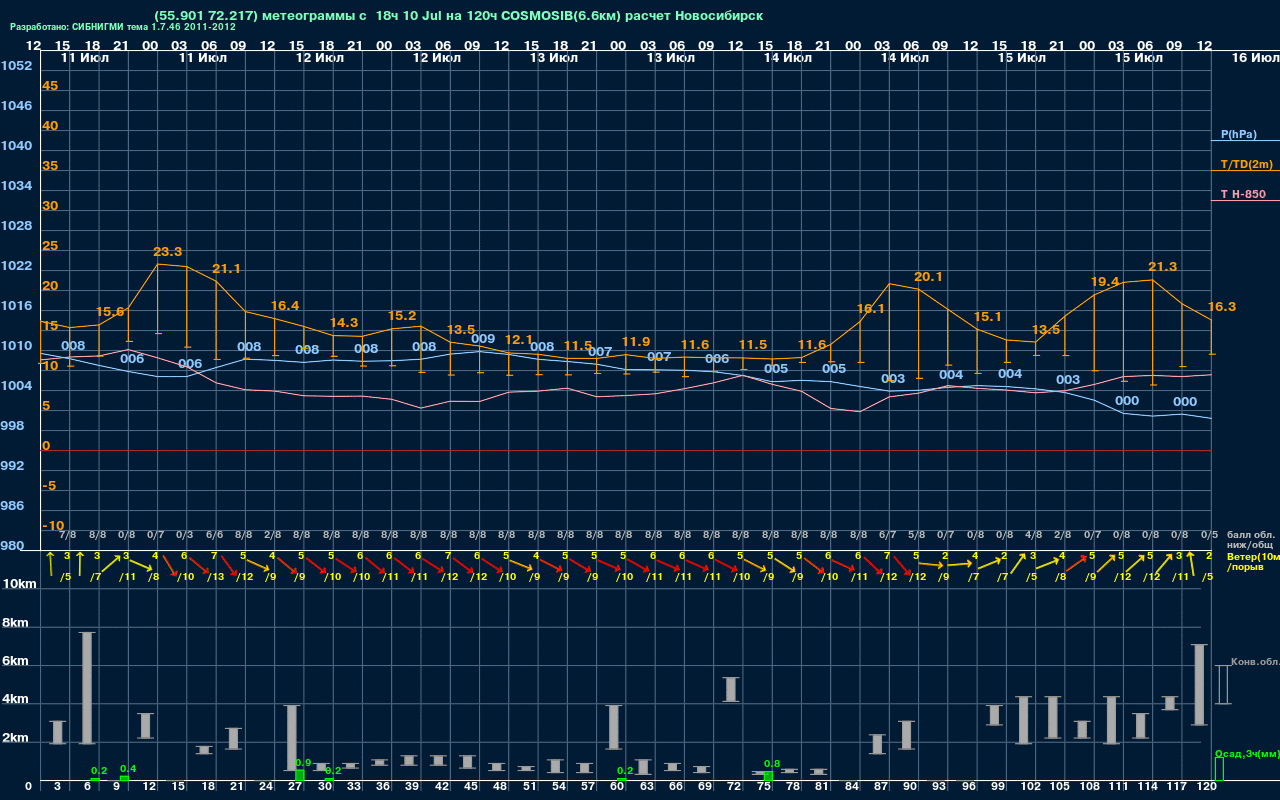Click the 14.3 temperature label
The image size is (1280, 800).
click(344, 323)
